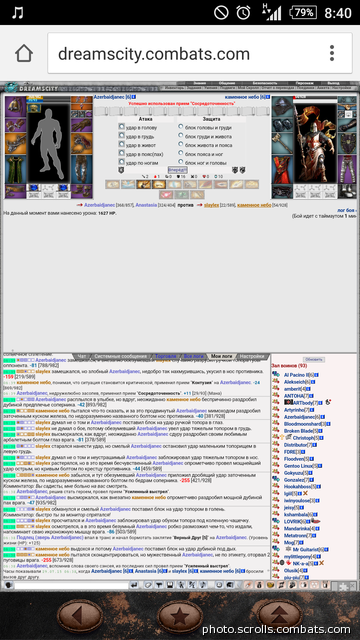Screen dimensions: 360x640
Task: Switch to the 'Торговля' tab
Action: 166,356
